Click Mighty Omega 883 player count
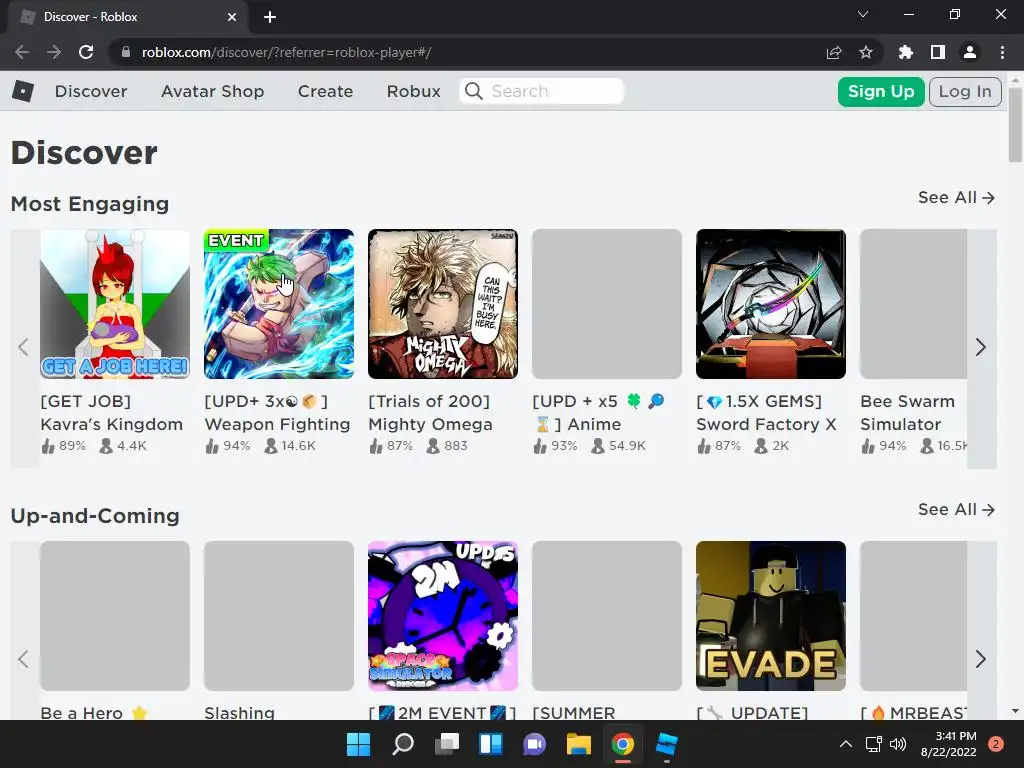Image resolution: width=1024 pixels, height=768 pixels. pos(447,446)
